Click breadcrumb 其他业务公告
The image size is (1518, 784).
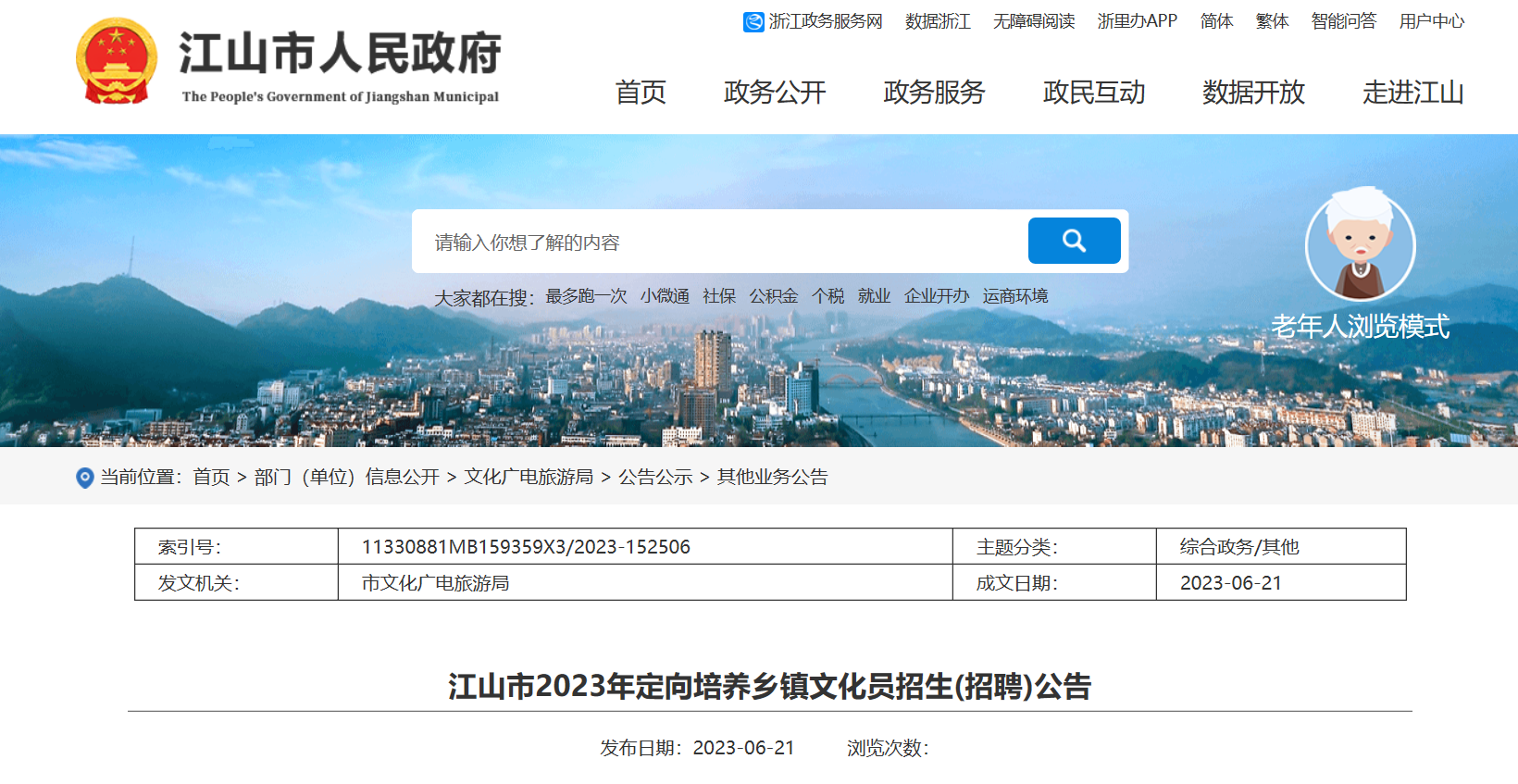click(773, 478)
